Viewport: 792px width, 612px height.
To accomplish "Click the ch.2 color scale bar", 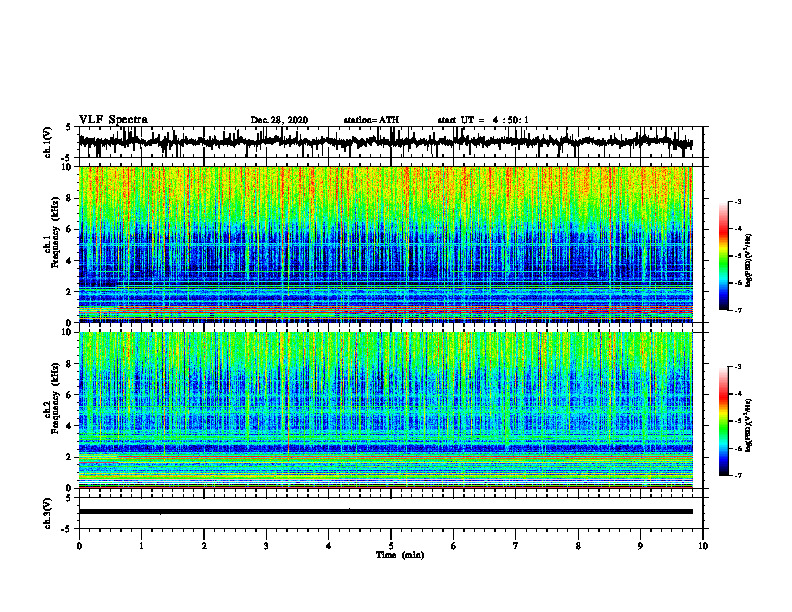I will pos(724,421).
